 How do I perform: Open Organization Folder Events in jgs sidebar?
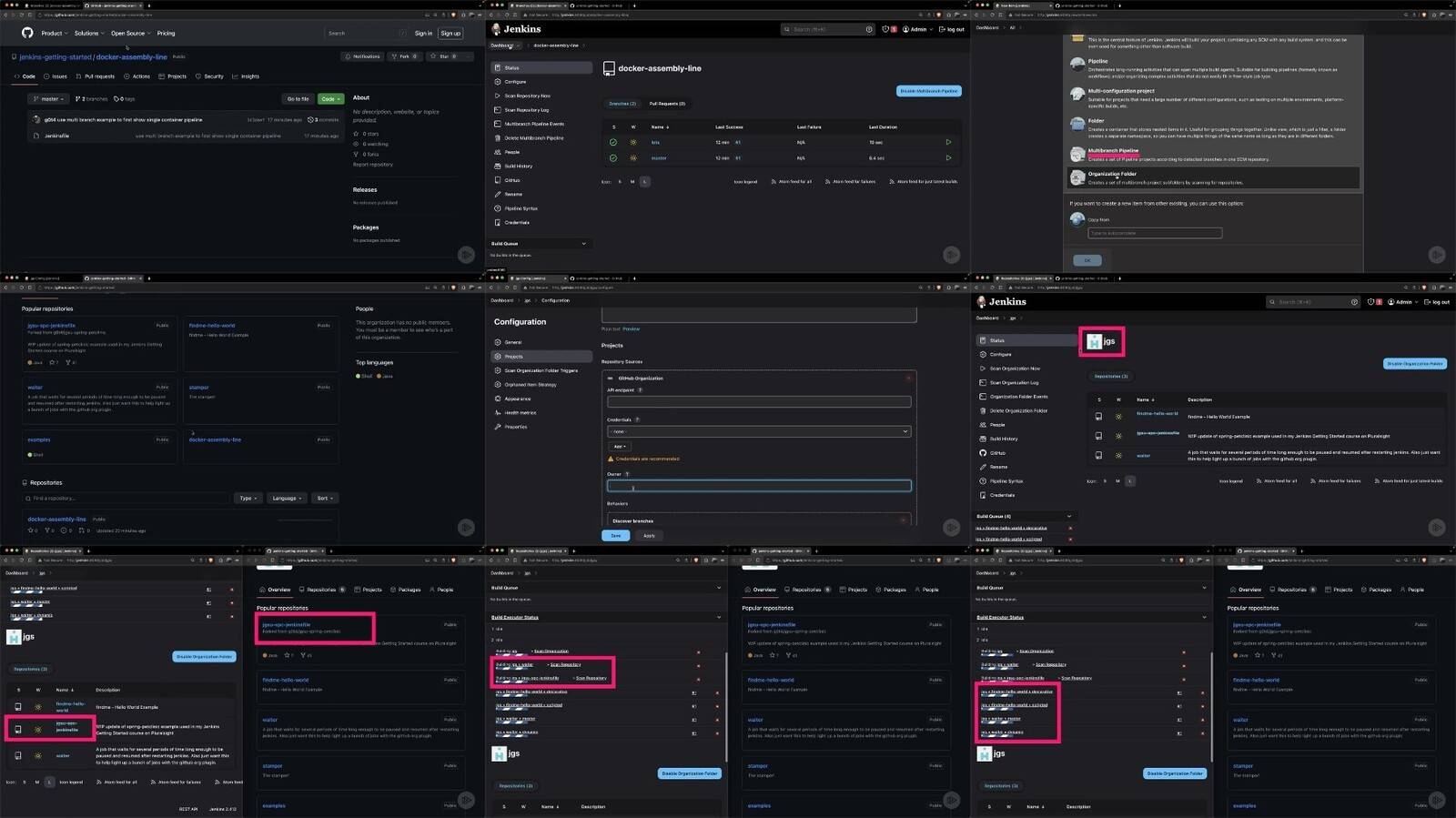click(1018, 397)
